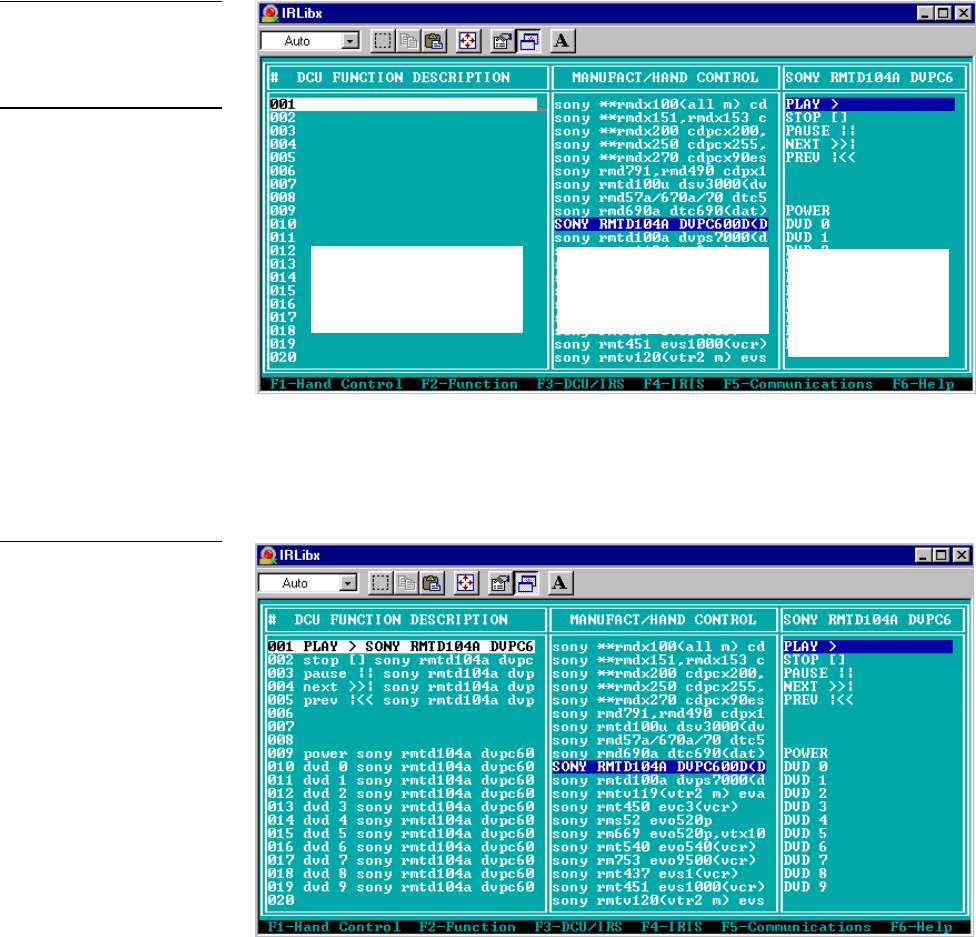Screen dimensions: 976x937
Task: Select F1-Hand Control in upper window's bottom bar
Action: [336, 384]
